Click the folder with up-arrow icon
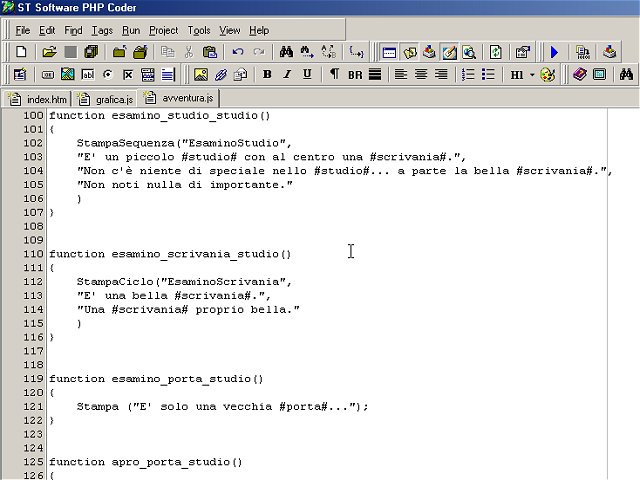The image size is (640, 480). 119,52
